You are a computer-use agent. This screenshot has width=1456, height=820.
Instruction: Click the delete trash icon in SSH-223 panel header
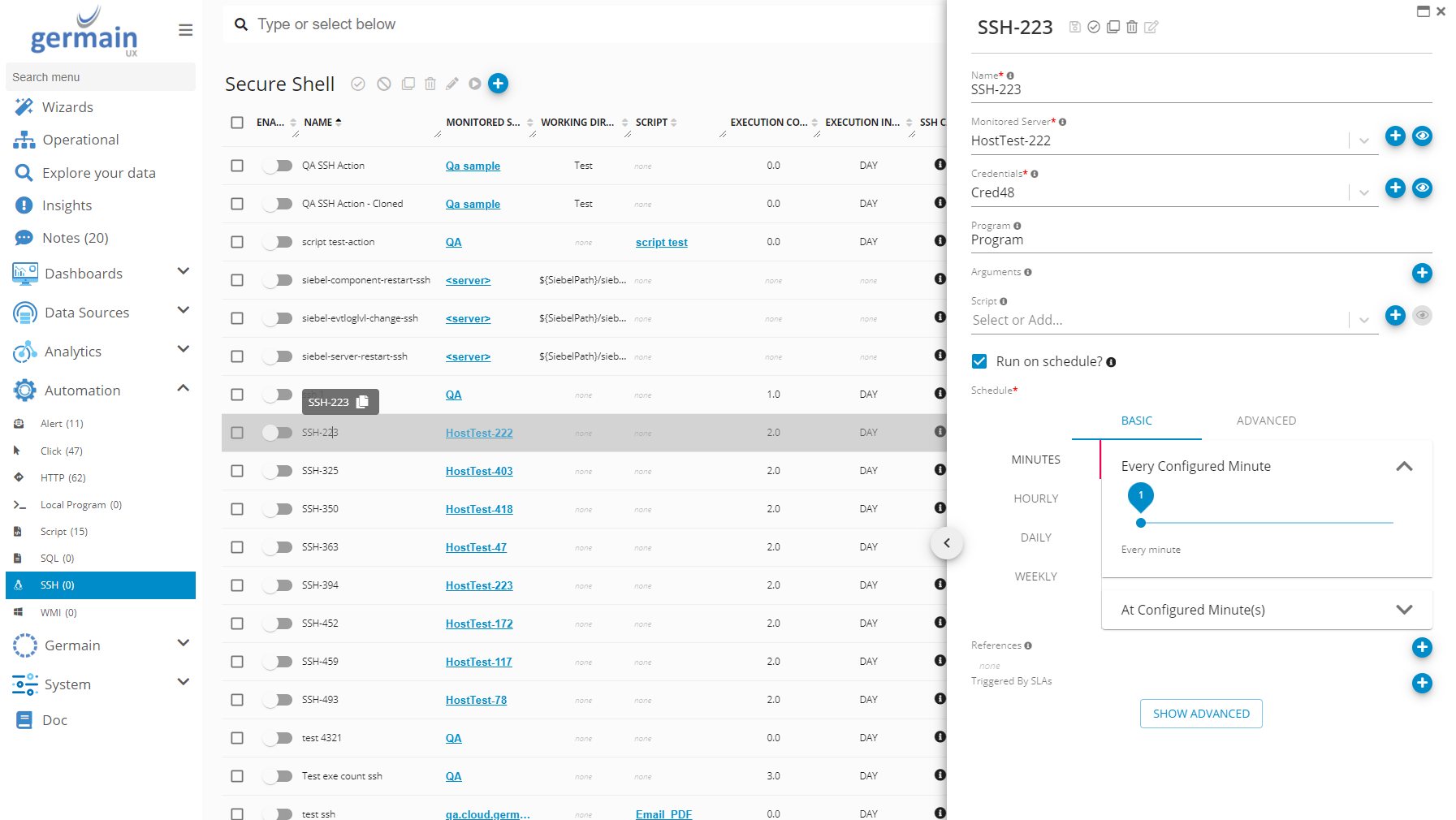[x=1132, y=27]
